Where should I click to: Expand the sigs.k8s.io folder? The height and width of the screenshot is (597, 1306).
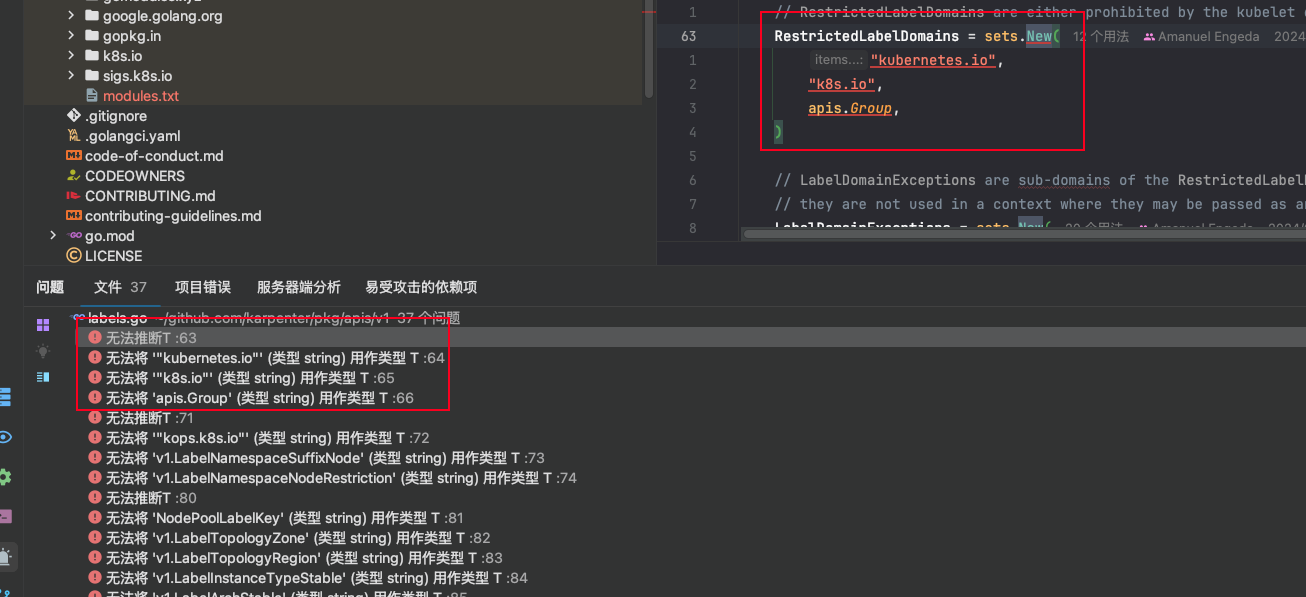pos(71,76)
